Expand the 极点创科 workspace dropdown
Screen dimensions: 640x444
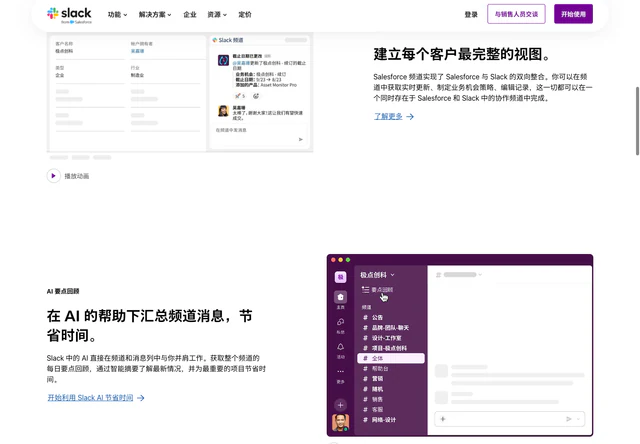tap(377, 275)
